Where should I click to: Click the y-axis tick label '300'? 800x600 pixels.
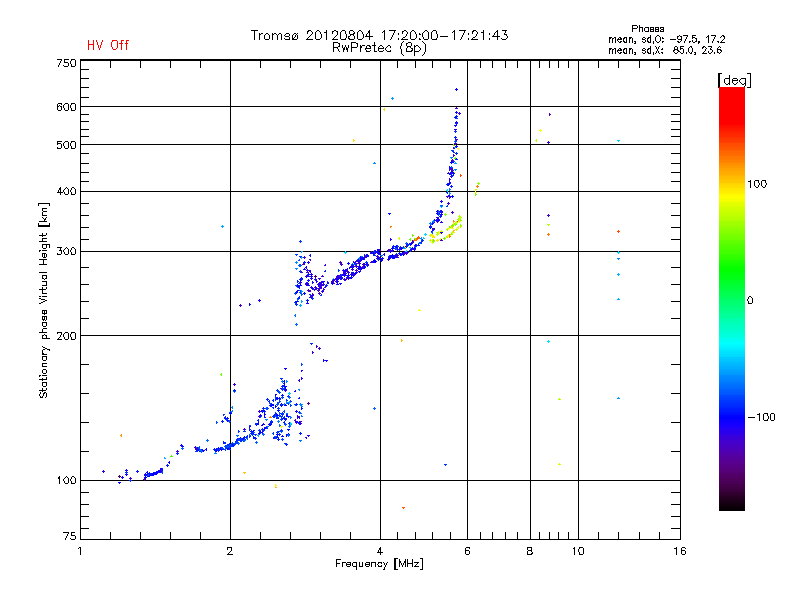point(66,252)
